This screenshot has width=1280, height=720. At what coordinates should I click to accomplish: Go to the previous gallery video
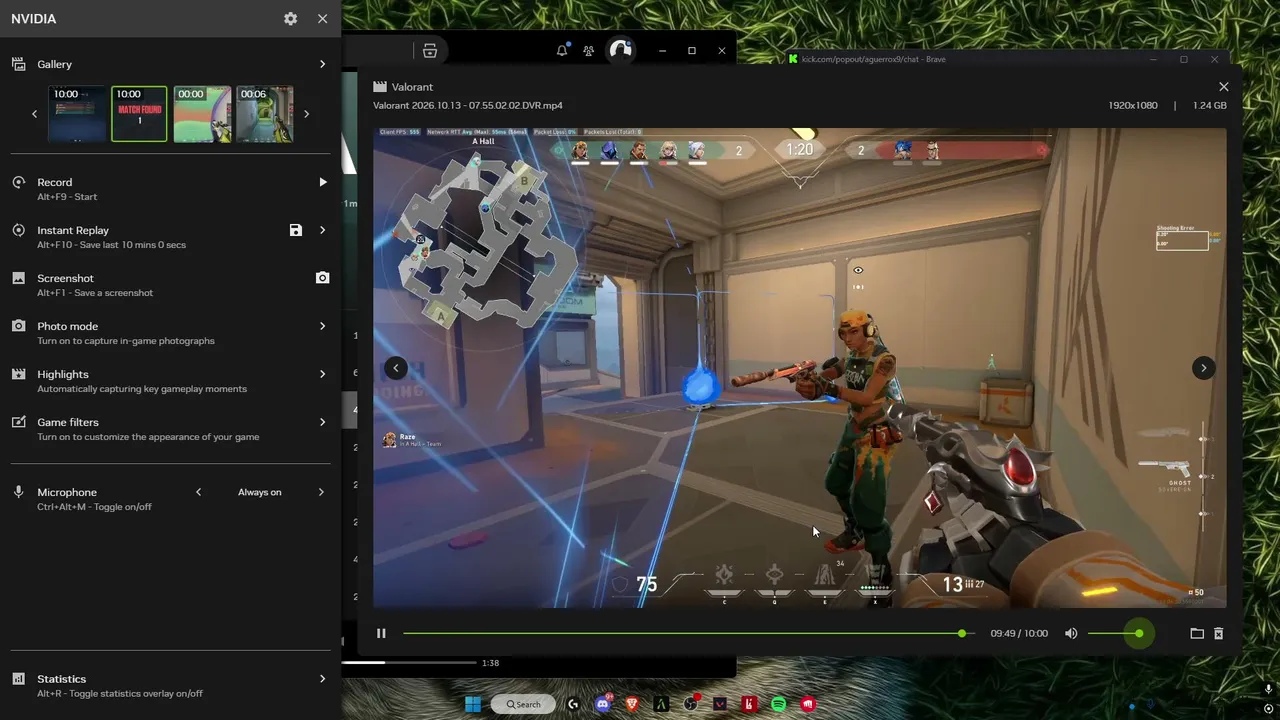point(396,368)
